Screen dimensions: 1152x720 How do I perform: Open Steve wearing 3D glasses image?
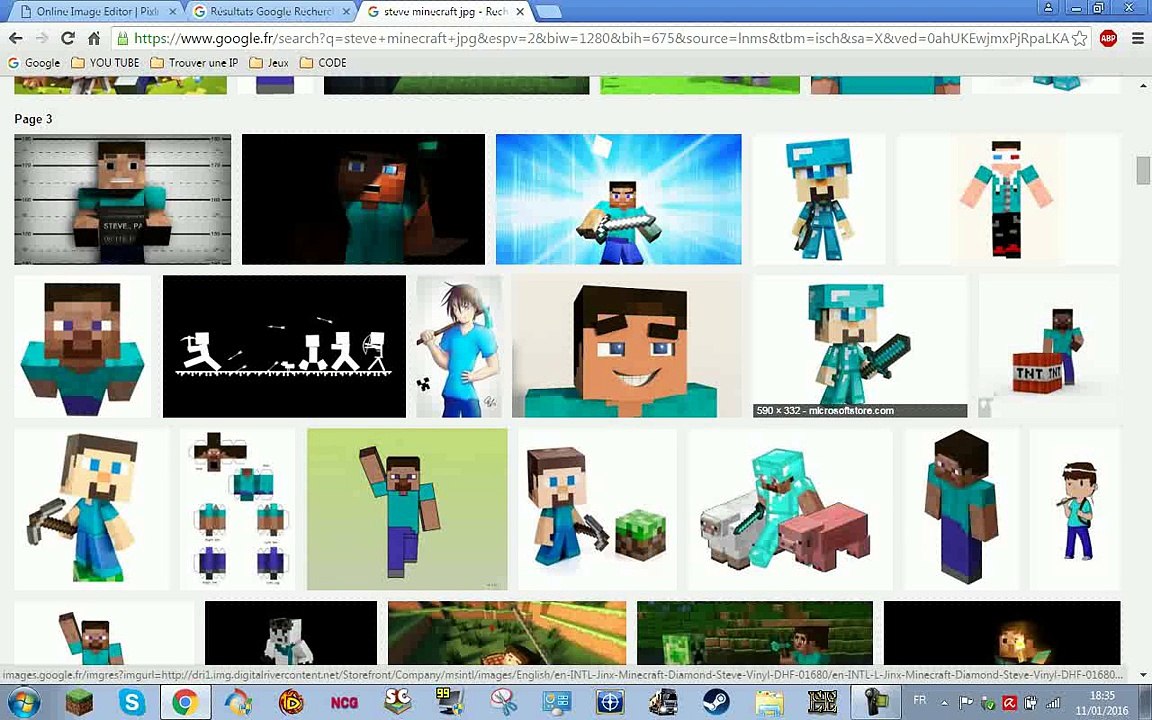pos(1008,199)
